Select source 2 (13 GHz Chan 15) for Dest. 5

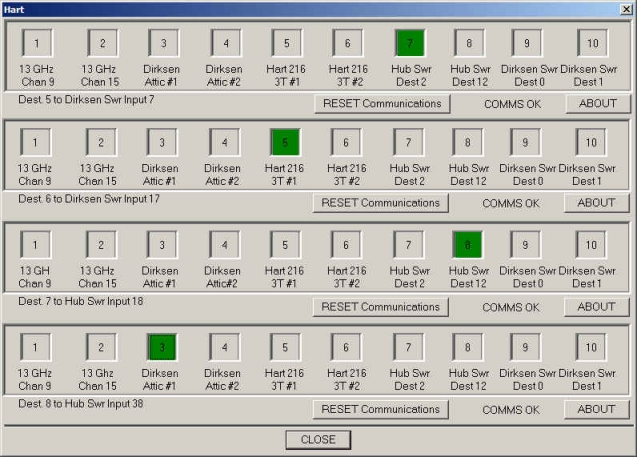(x=103, y=43)
